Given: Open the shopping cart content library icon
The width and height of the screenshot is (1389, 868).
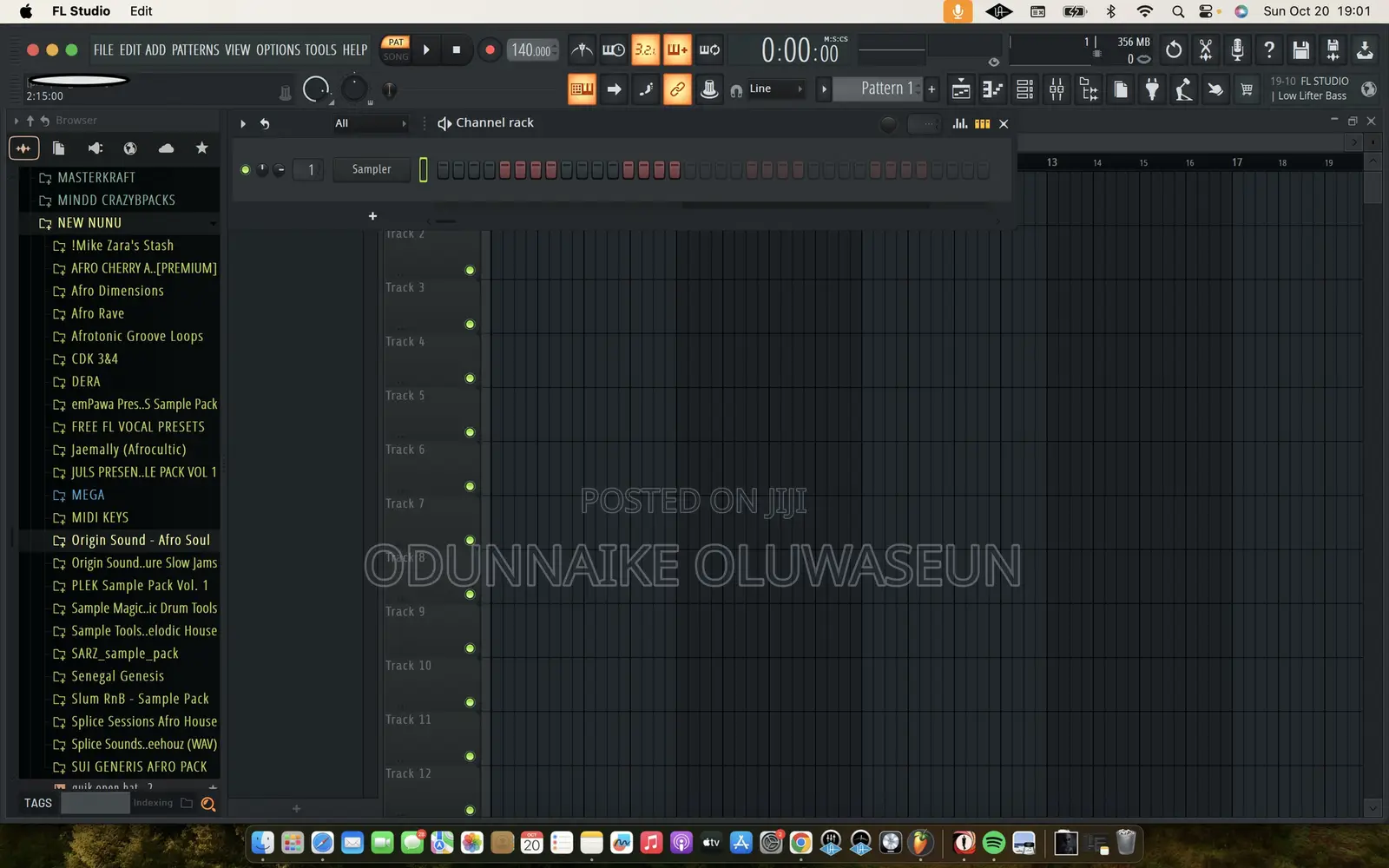Looking at the screenshot, I should (1247, 89).
